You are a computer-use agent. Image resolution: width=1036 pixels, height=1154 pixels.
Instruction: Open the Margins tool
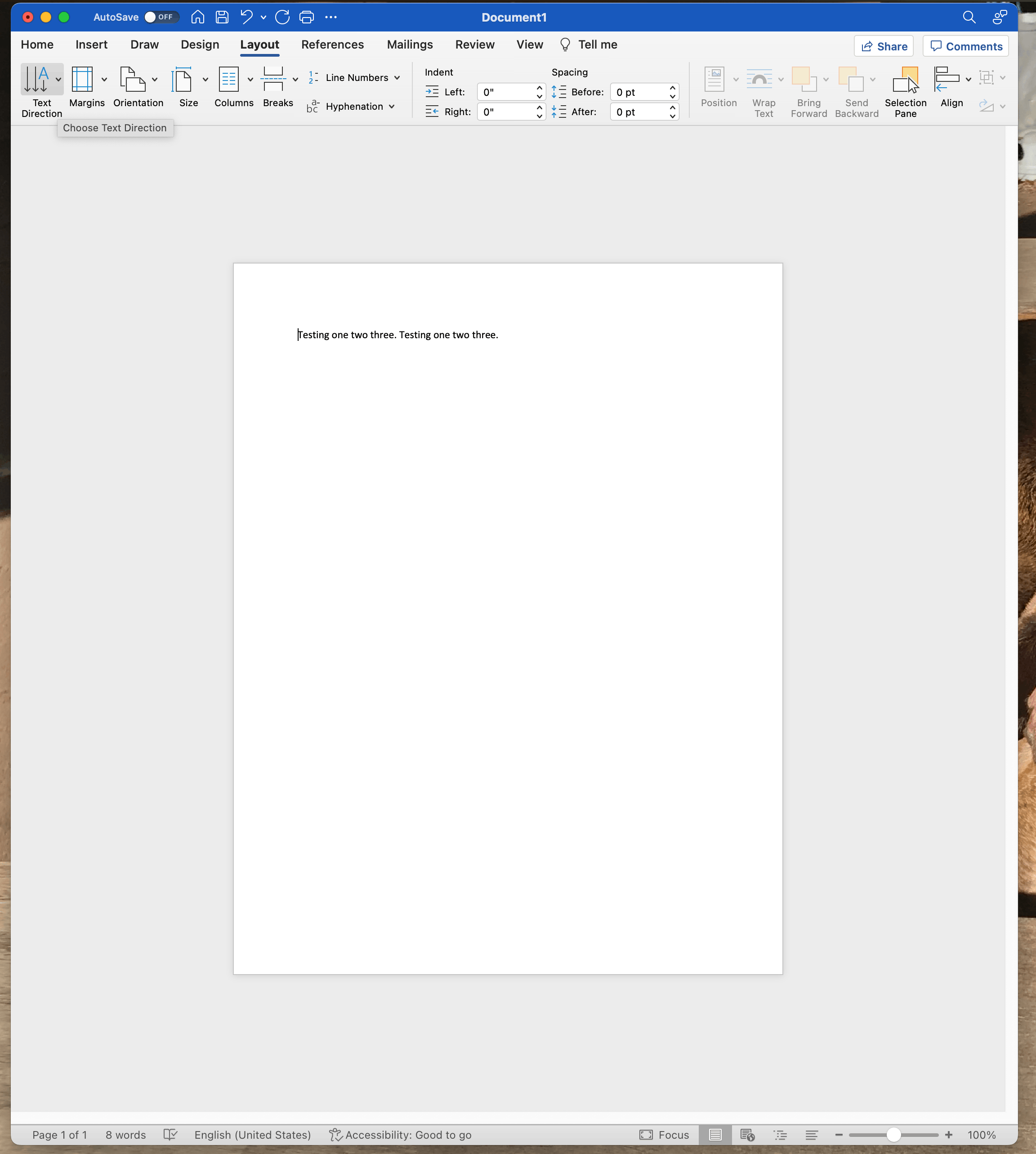pos(83,79)
